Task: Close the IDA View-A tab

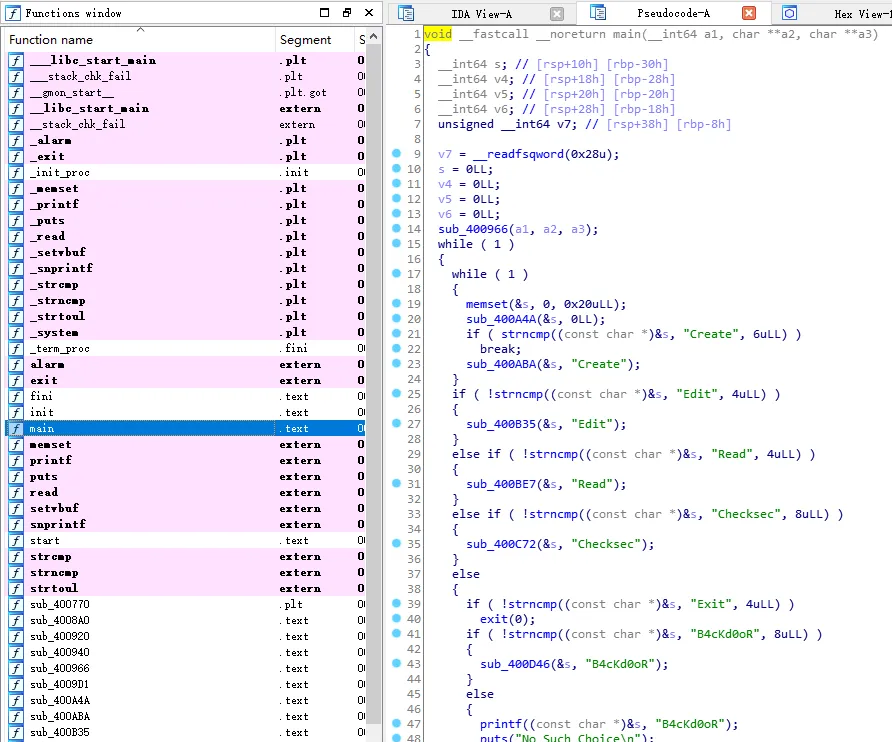Action: point(557,14)
